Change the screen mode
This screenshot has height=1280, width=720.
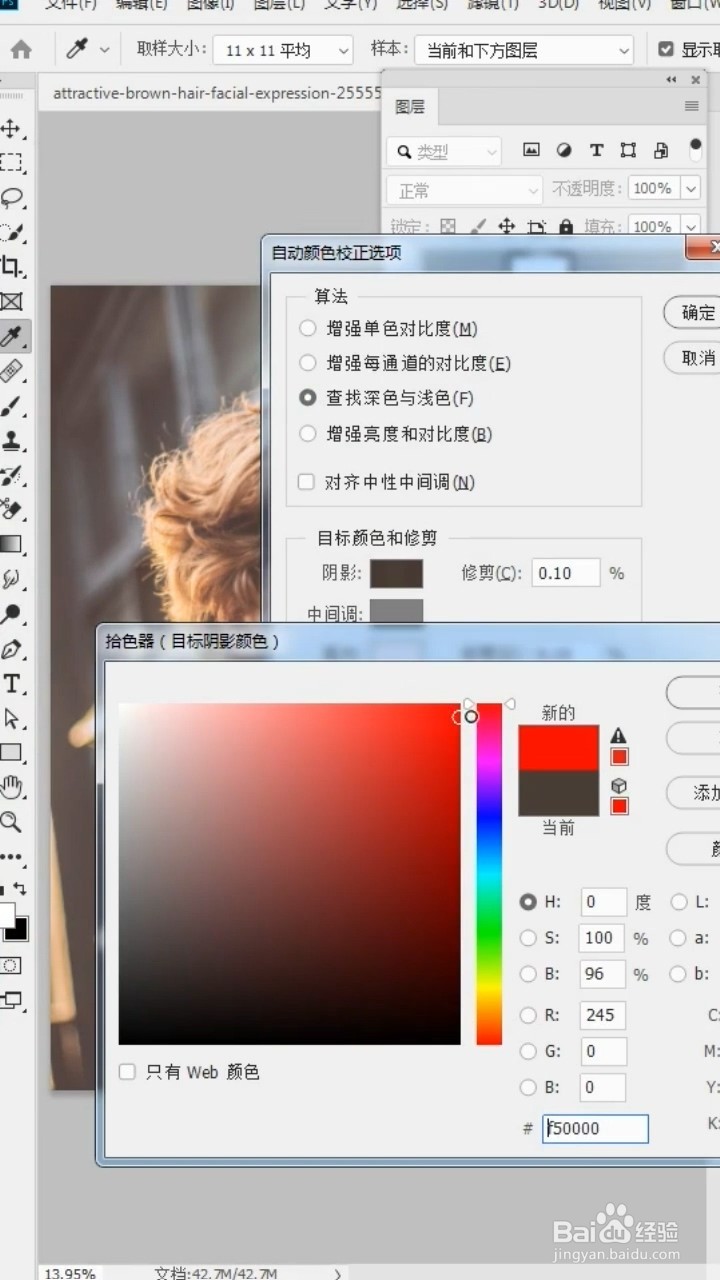[x=12, y=999]
